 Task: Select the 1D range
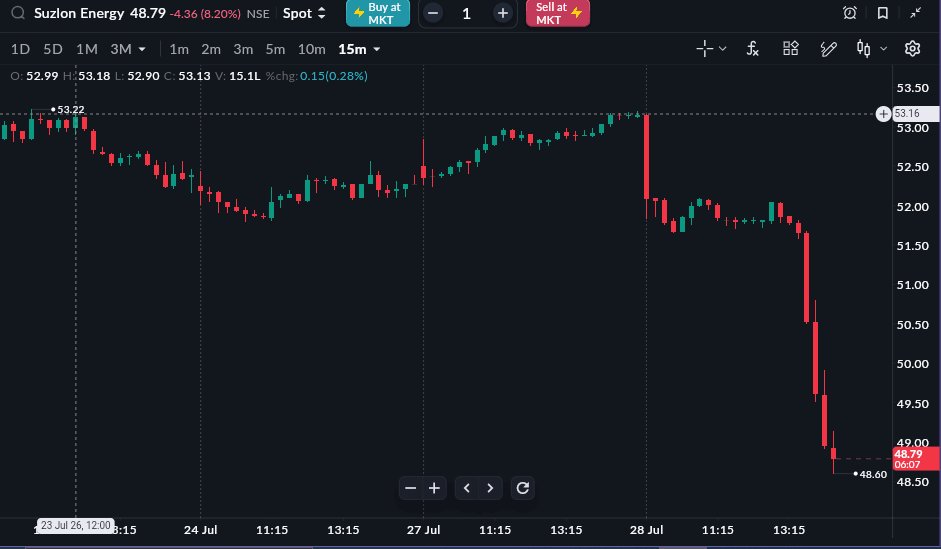[x=20, y=49]
